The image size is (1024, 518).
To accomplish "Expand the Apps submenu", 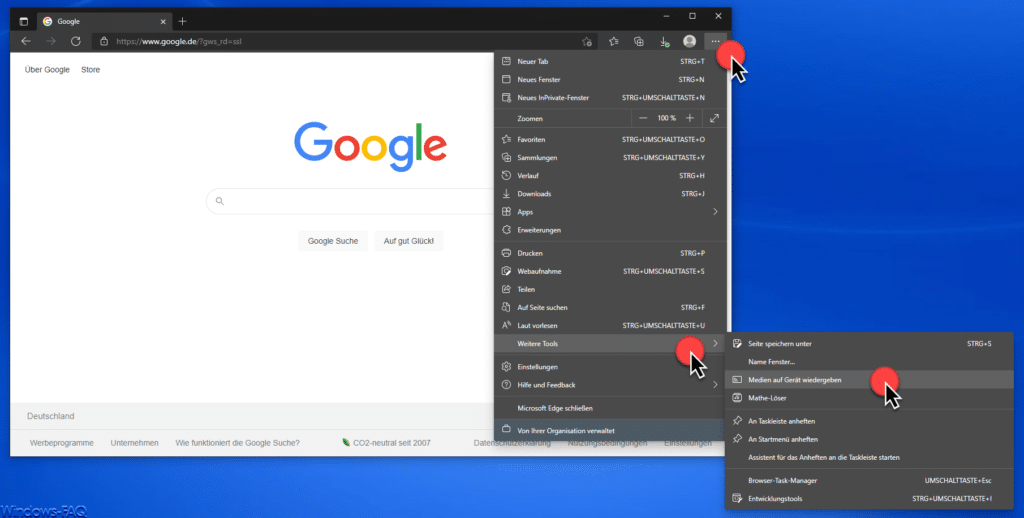I will [x=610, y=212].
